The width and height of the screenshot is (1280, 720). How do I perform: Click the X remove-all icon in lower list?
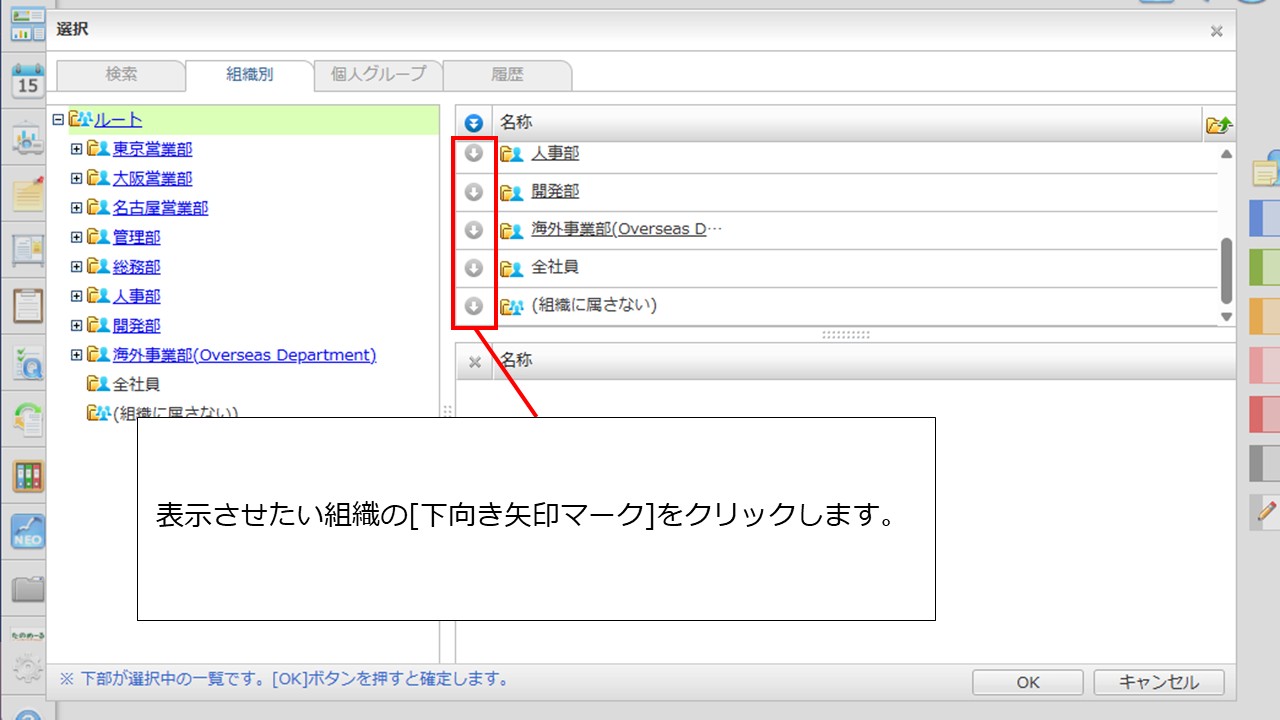(x=475, y=362)
